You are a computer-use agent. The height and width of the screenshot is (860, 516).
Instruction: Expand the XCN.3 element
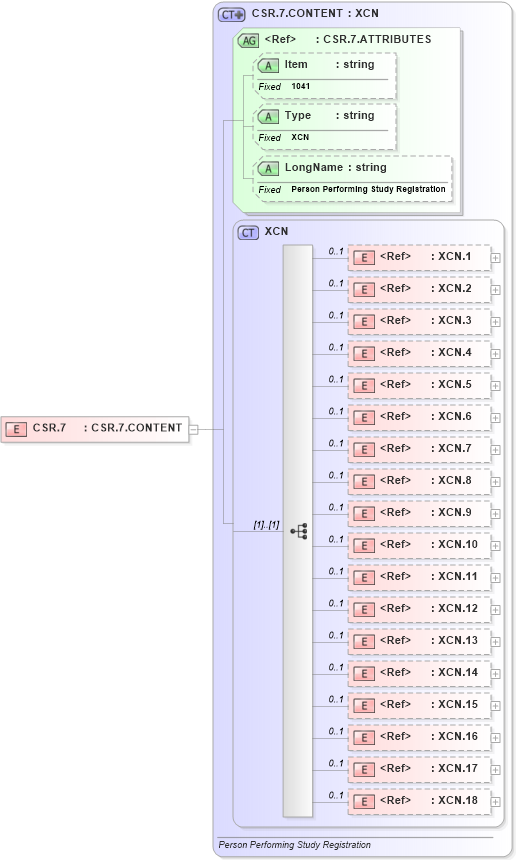coord(495,321)
